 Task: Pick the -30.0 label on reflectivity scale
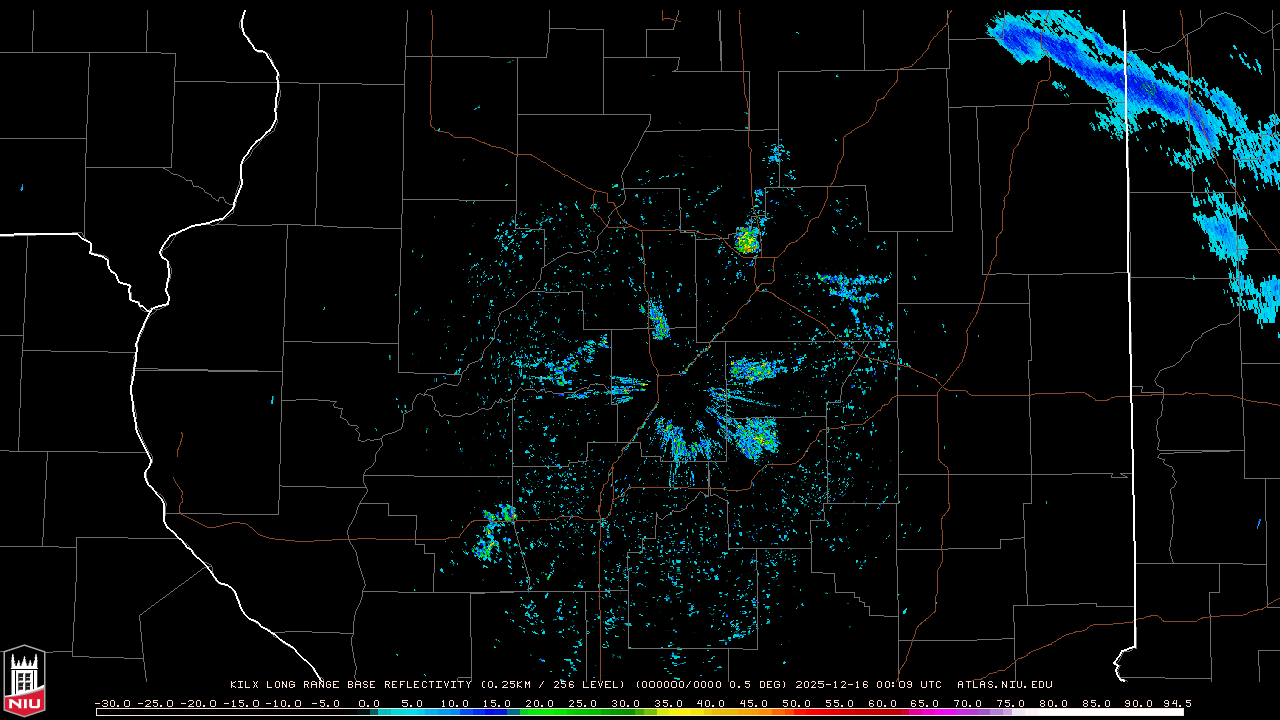click(113, 703)
